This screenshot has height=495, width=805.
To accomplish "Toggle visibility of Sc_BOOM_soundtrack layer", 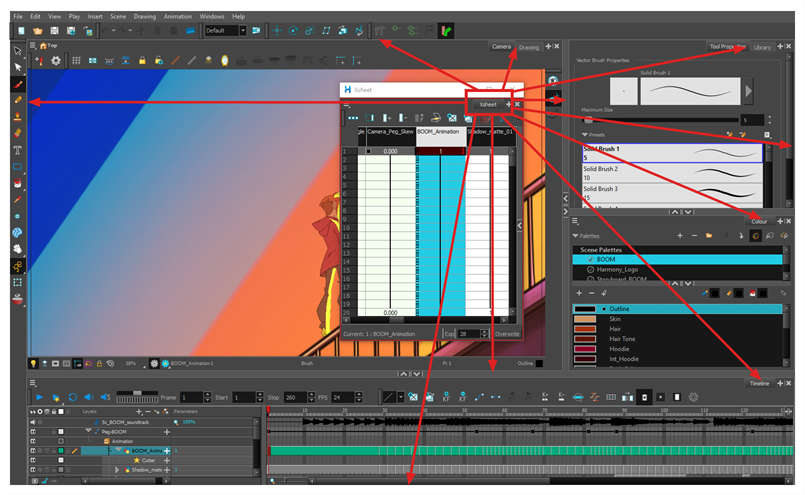I will pyautogui.click(x=33, y=422).
